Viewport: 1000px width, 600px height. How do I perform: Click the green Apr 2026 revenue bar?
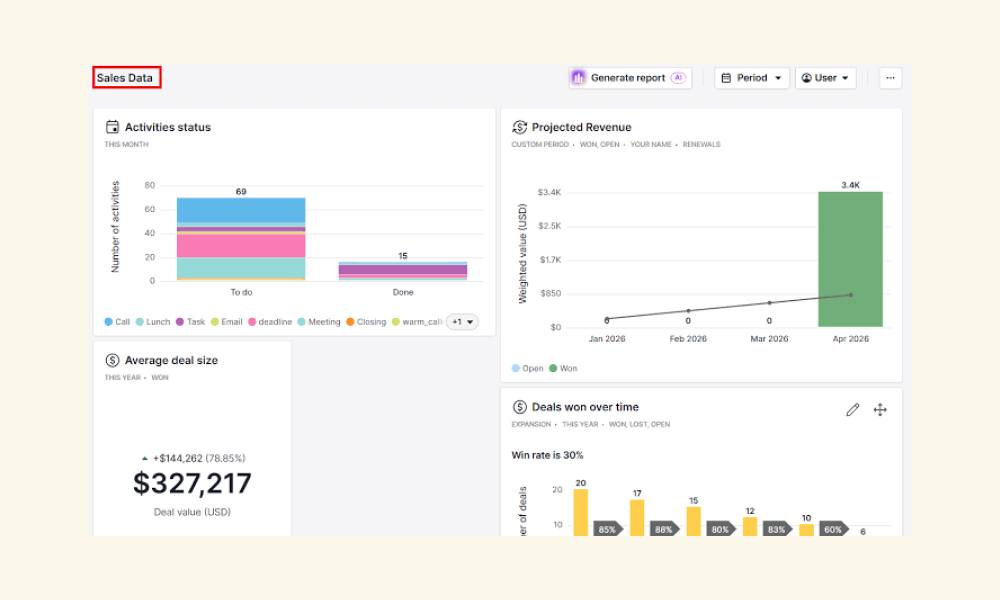[851, 259]
